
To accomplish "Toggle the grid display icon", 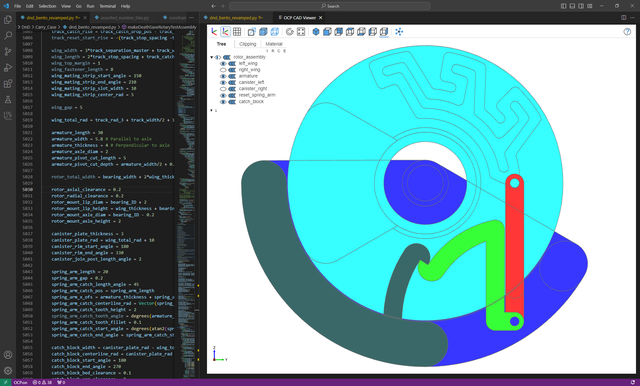I will tap(237, 32).
